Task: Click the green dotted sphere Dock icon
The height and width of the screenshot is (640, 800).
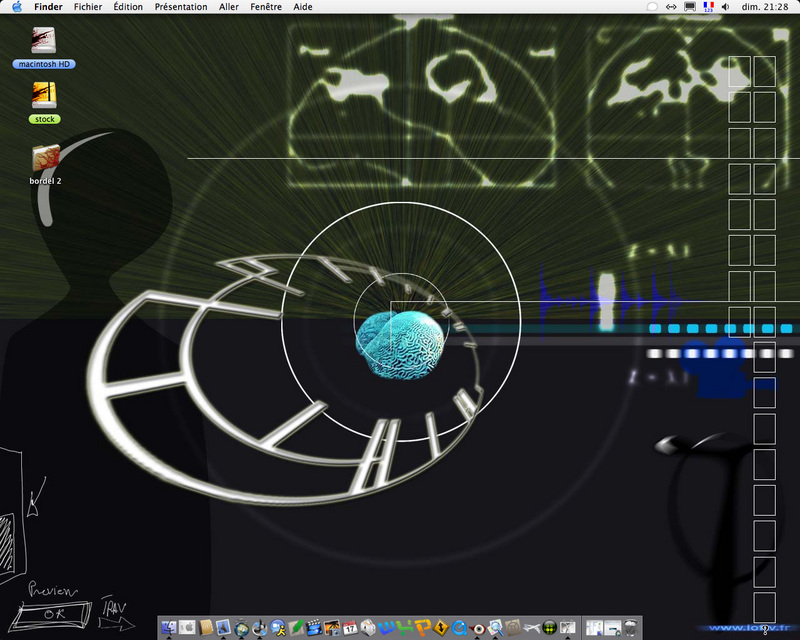Action: pyautogui.click(x=550, y=627)
